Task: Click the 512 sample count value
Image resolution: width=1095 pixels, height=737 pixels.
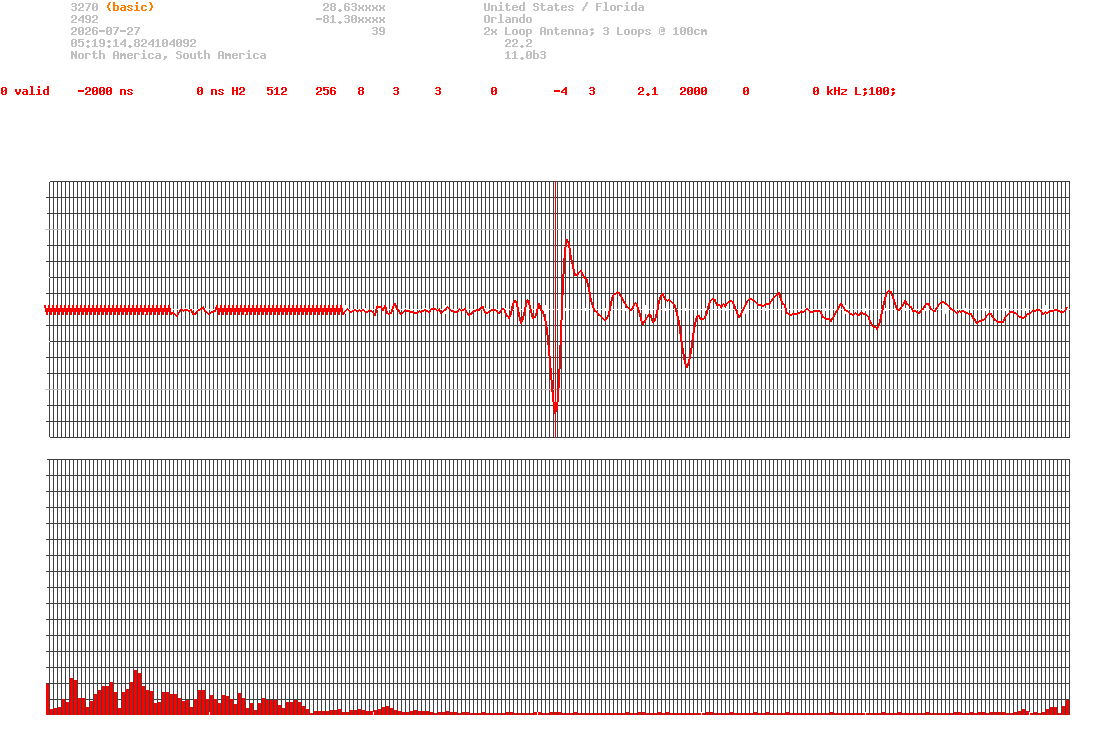Action: [277, 92]
